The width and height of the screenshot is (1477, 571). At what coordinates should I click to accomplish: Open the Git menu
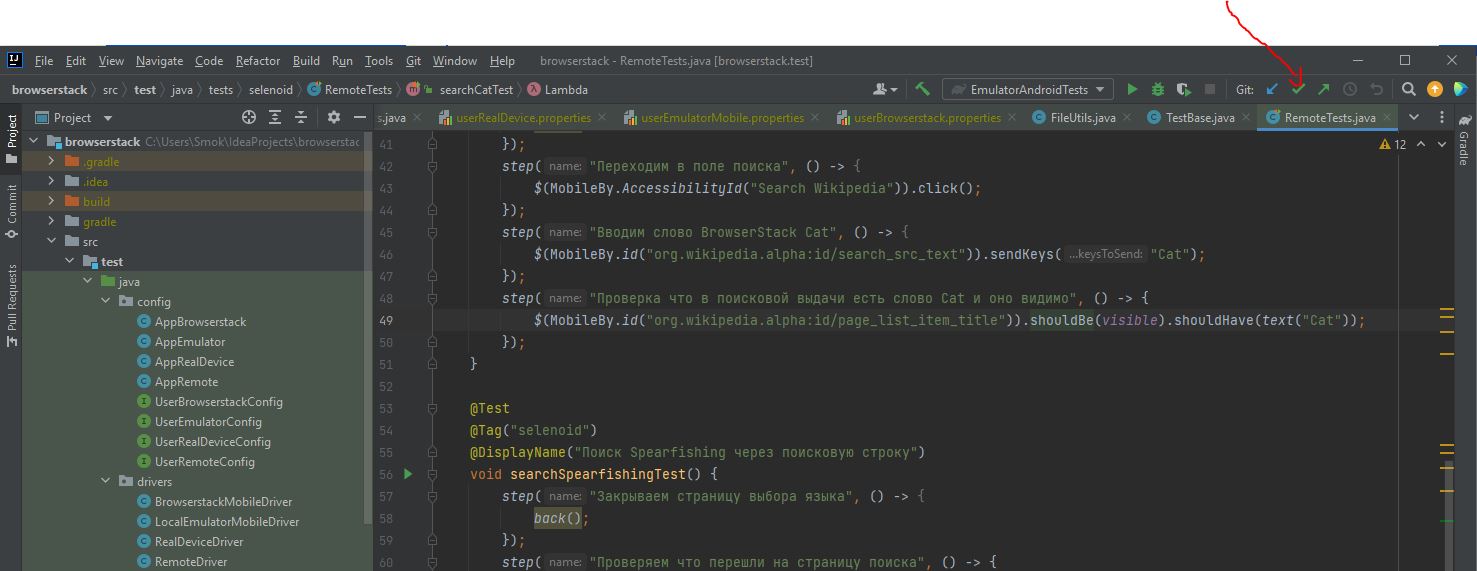pos(413,61)
